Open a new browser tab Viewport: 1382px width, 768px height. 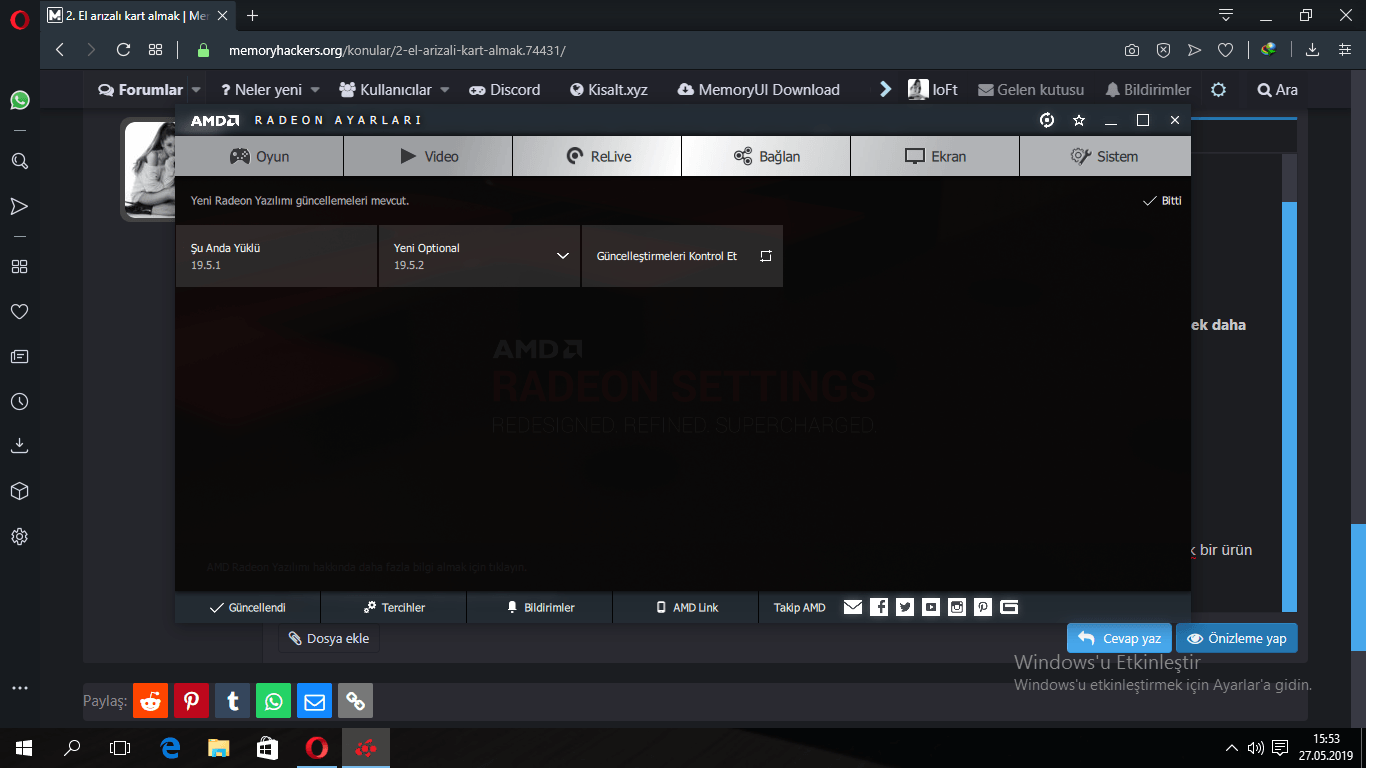click(x=252, y=15)
